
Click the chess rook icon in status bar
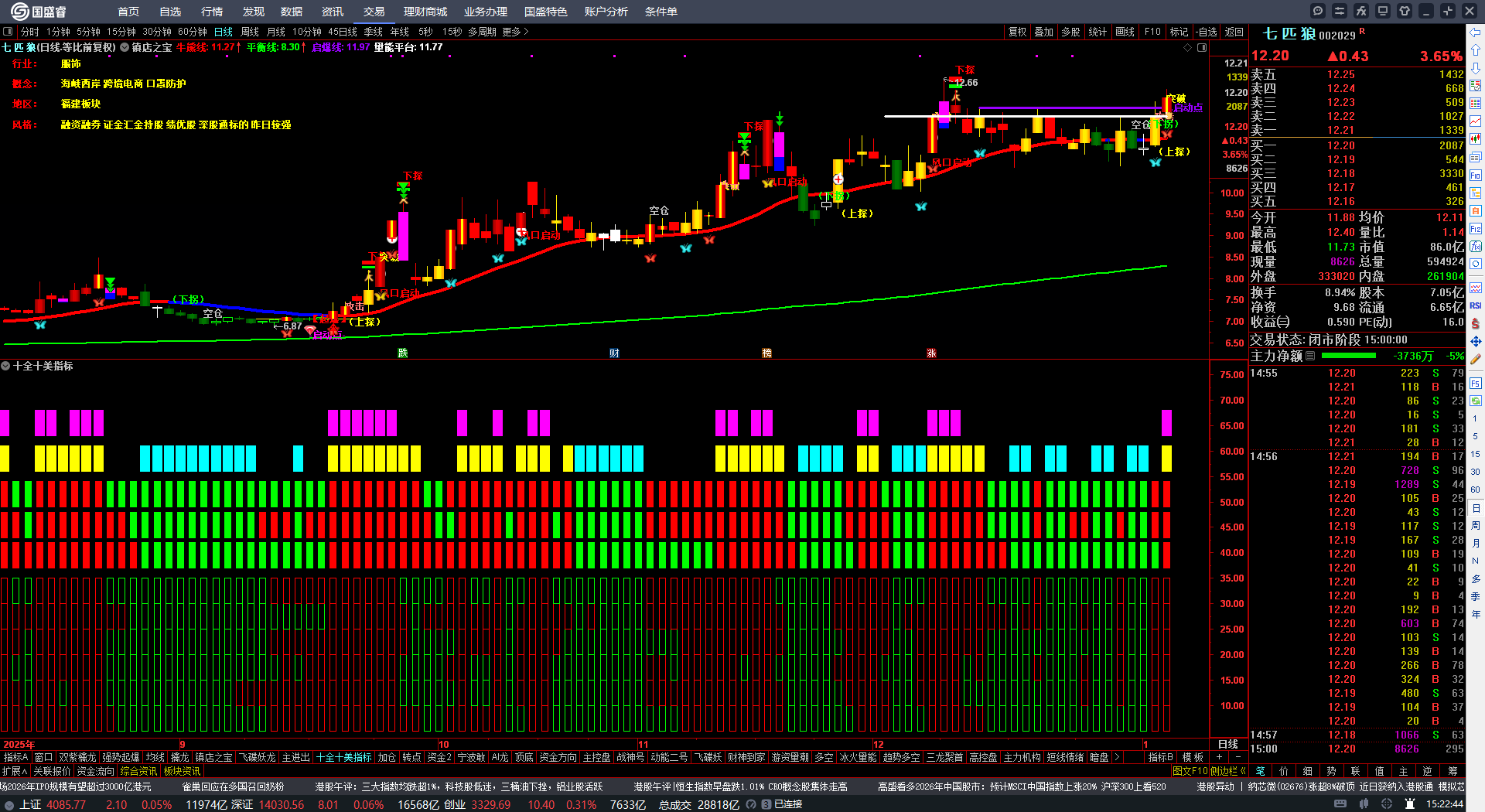[x=1410, y=804]
